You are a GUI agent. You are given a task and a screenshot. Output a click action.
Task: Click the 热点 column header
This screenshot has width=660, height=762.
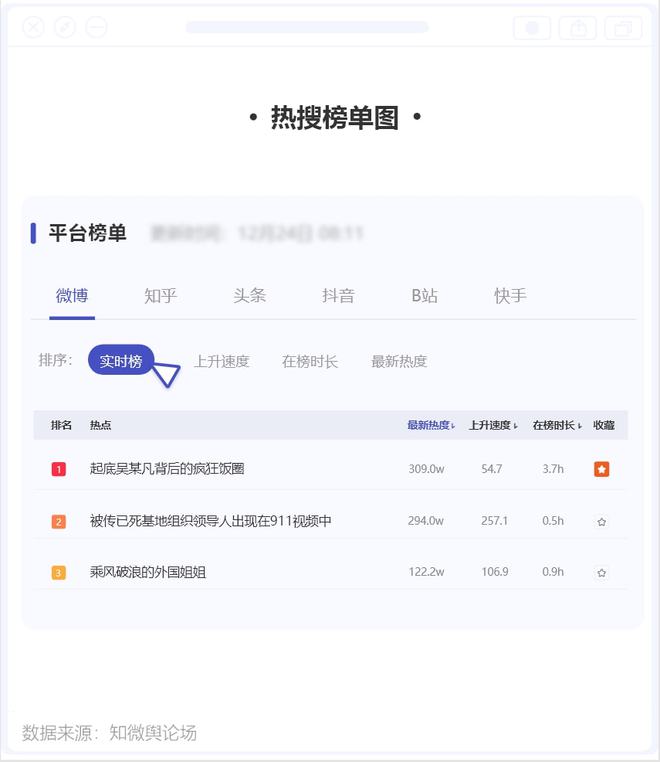pos(101,425)
